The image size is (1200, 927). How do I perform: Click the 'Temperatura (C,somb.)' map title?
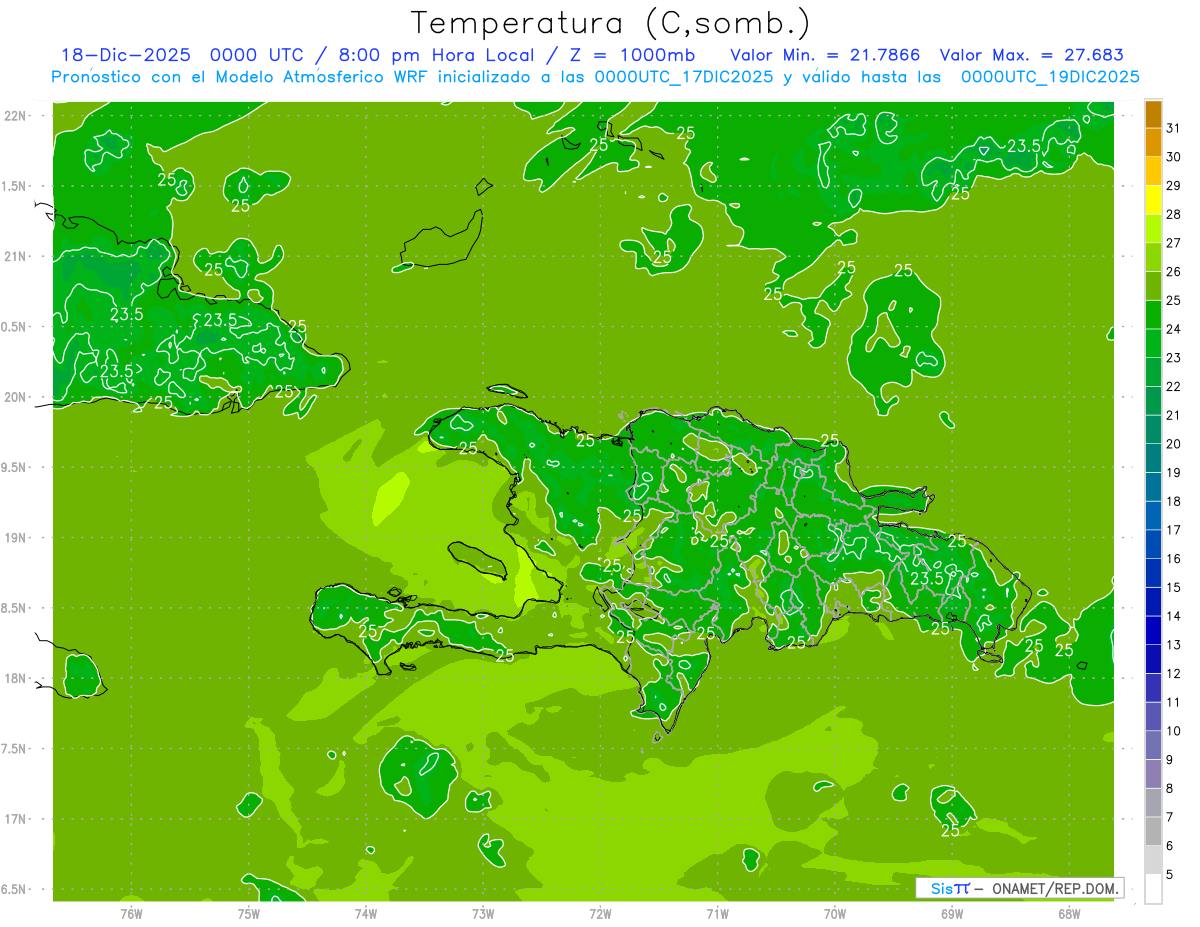coord(611,23)
